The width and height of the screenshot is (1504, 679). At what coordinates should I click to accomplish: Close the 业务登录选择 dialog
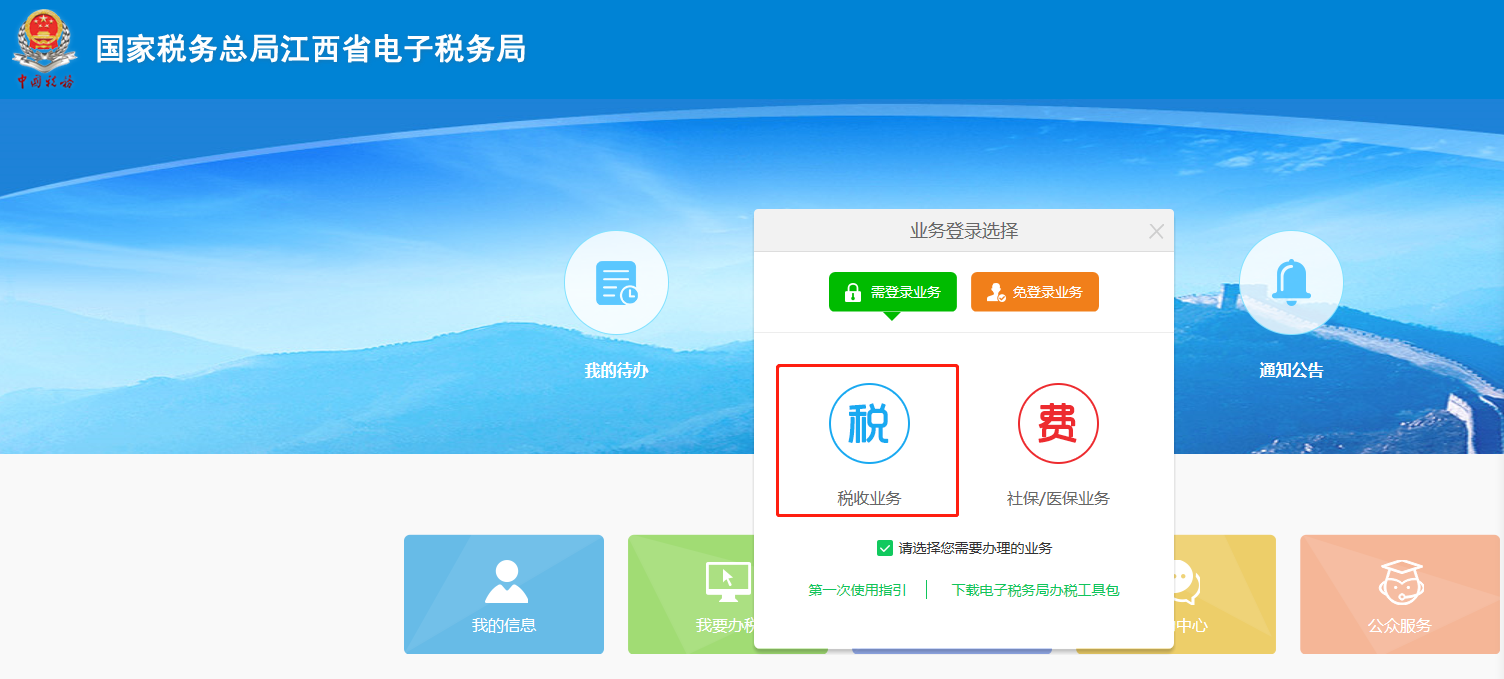(x=1156, y=232)
